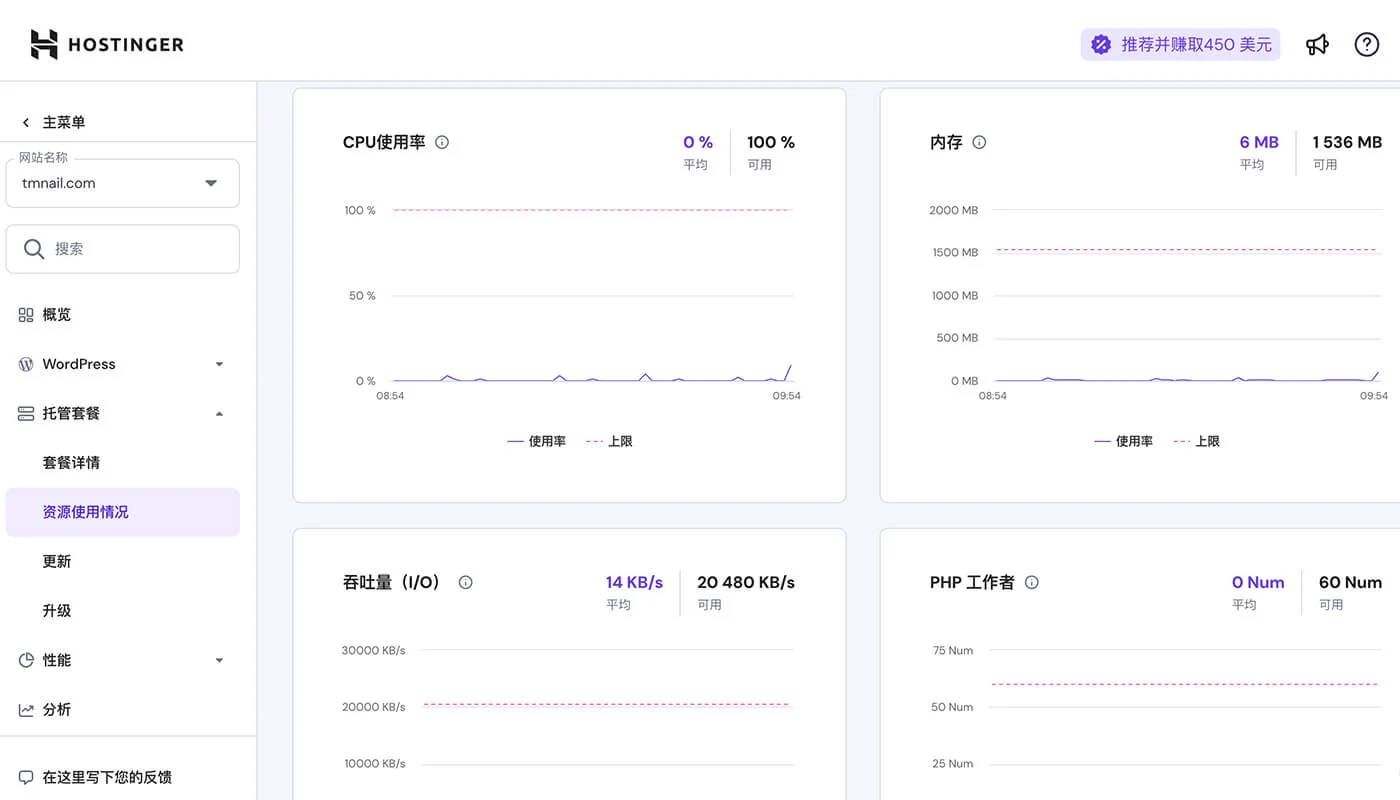Image resolution: width=1400 pixels, height=800 pixels.
Task: Toggle the 上限 legend in memory chart
Action: (1197, 440)
